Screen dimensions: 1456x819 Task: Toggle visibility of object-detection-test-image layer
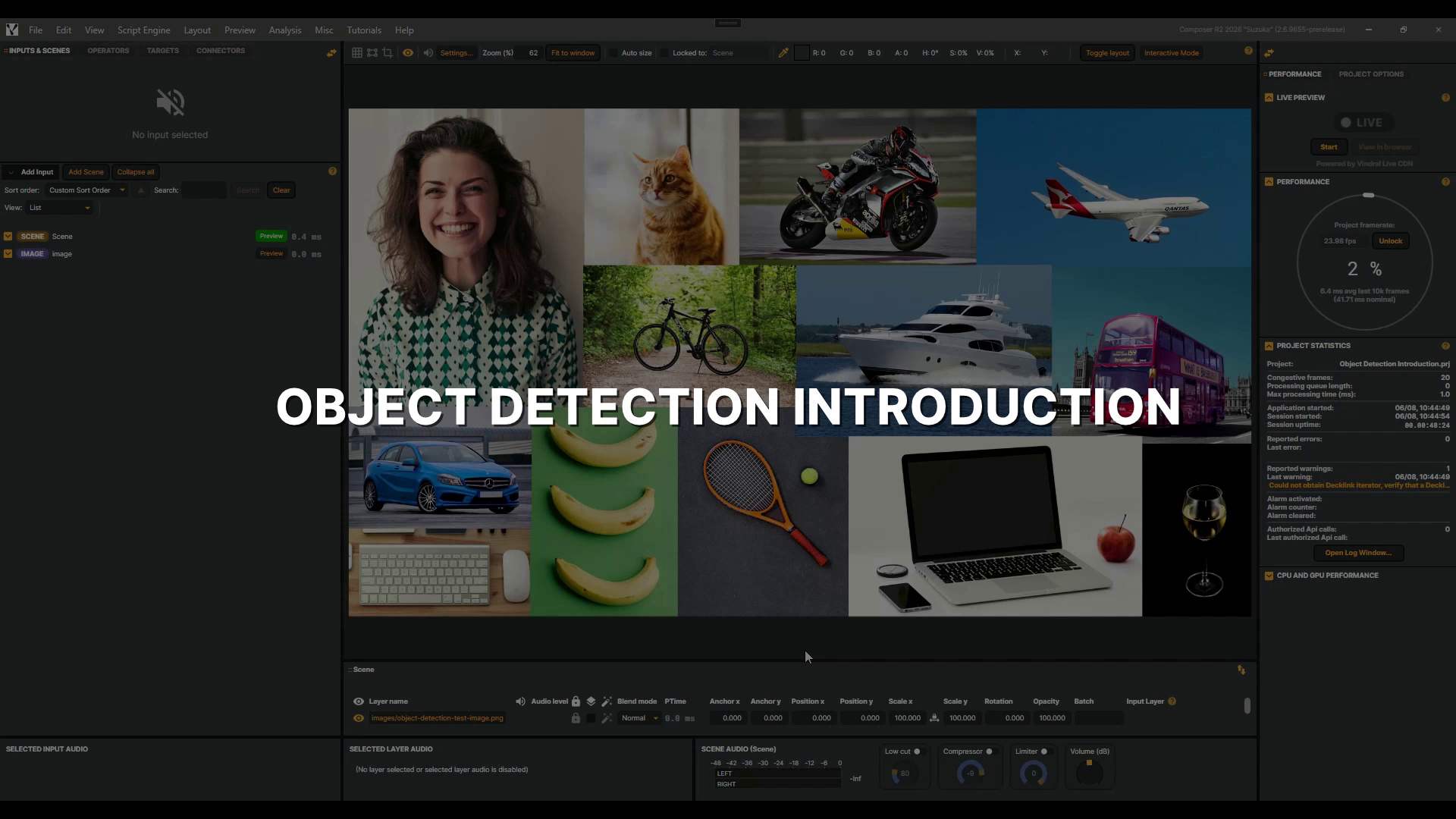pyautogui.click(x=359, y=718)
